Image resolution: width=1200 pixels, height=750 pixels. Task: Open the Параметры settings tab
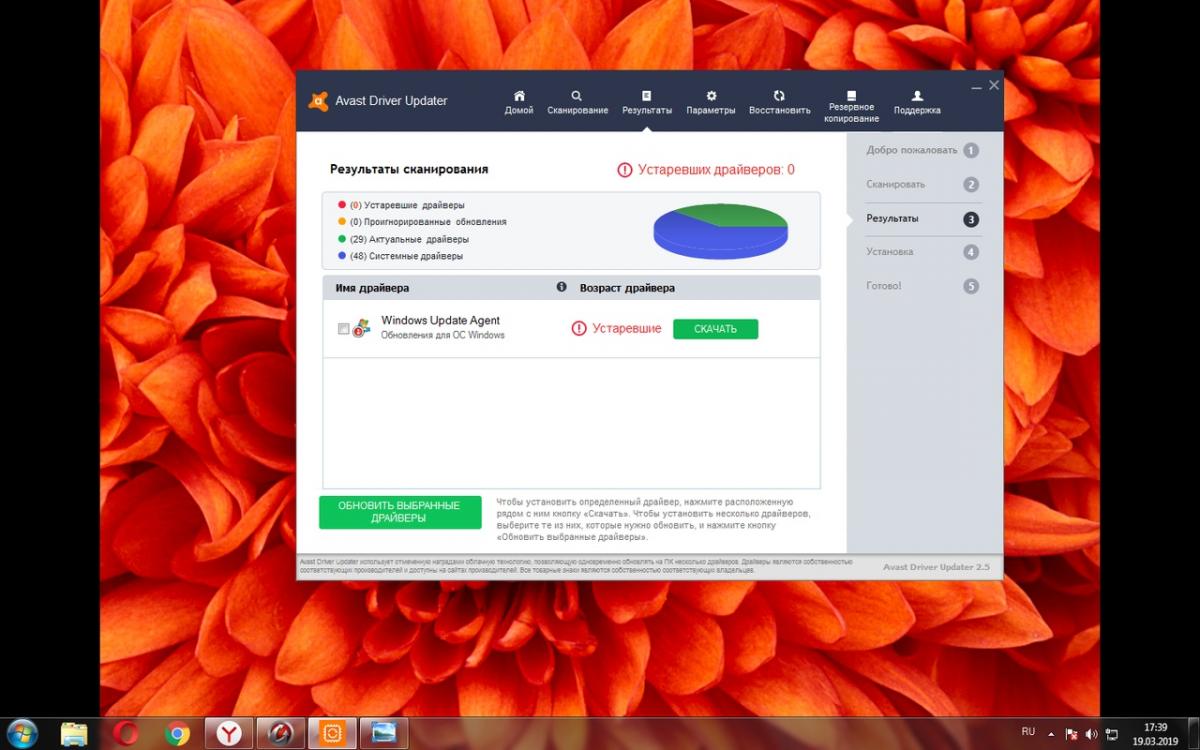[711, 102]
